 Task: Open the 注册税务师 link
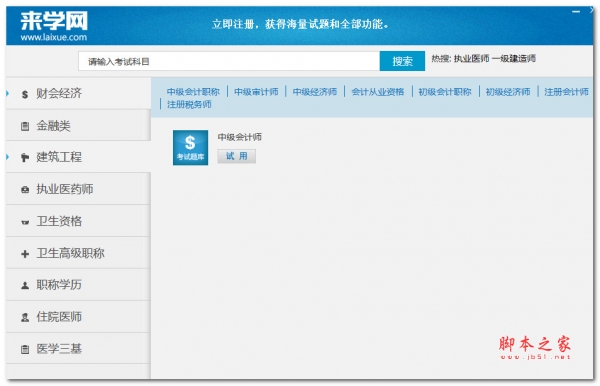pos(189,104)
